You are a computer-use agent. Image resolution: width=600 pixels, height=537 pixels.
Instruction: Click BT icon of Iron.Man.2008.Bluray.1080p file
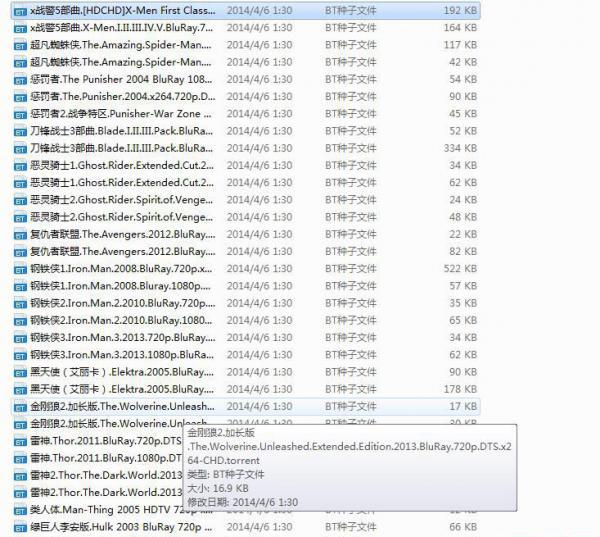point(20,287)
